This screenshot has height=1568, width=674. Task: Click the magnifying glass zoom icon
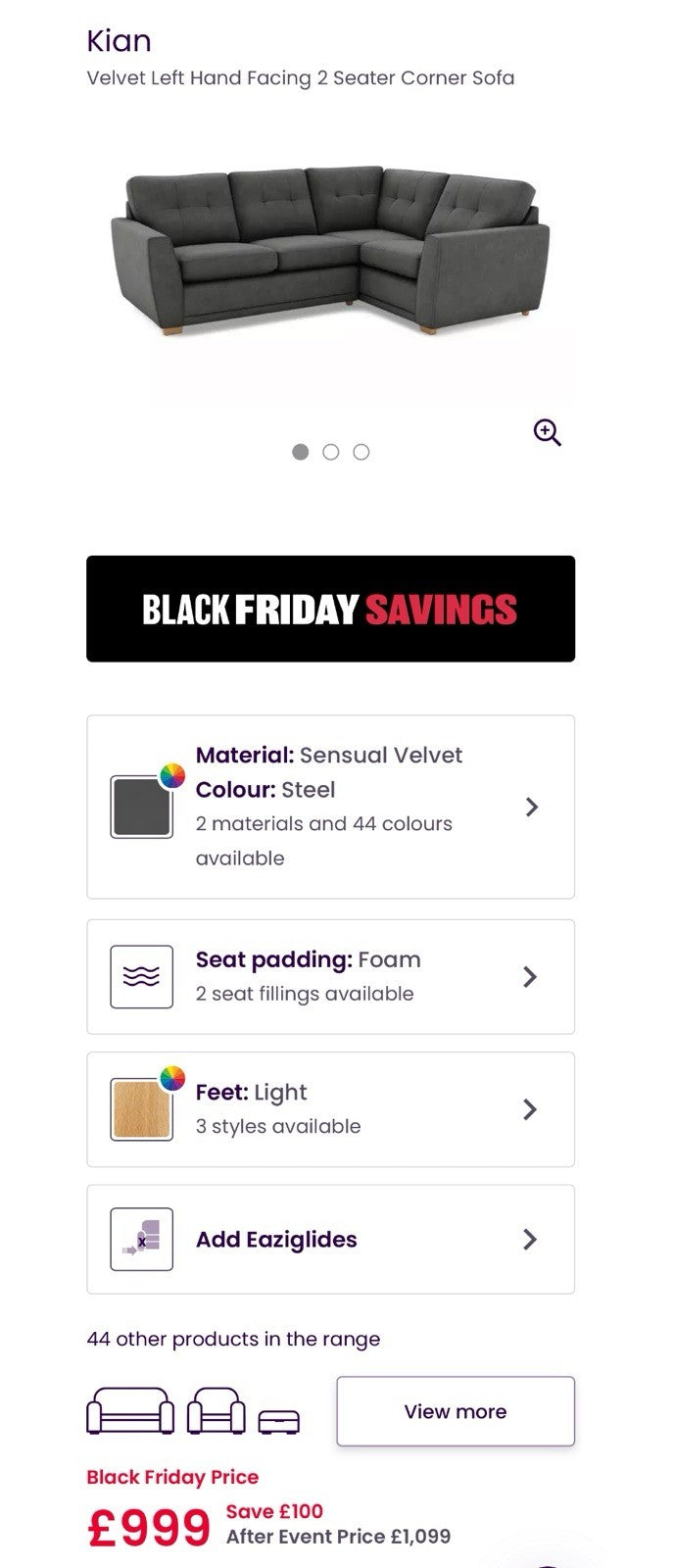(x=547, y=432)
